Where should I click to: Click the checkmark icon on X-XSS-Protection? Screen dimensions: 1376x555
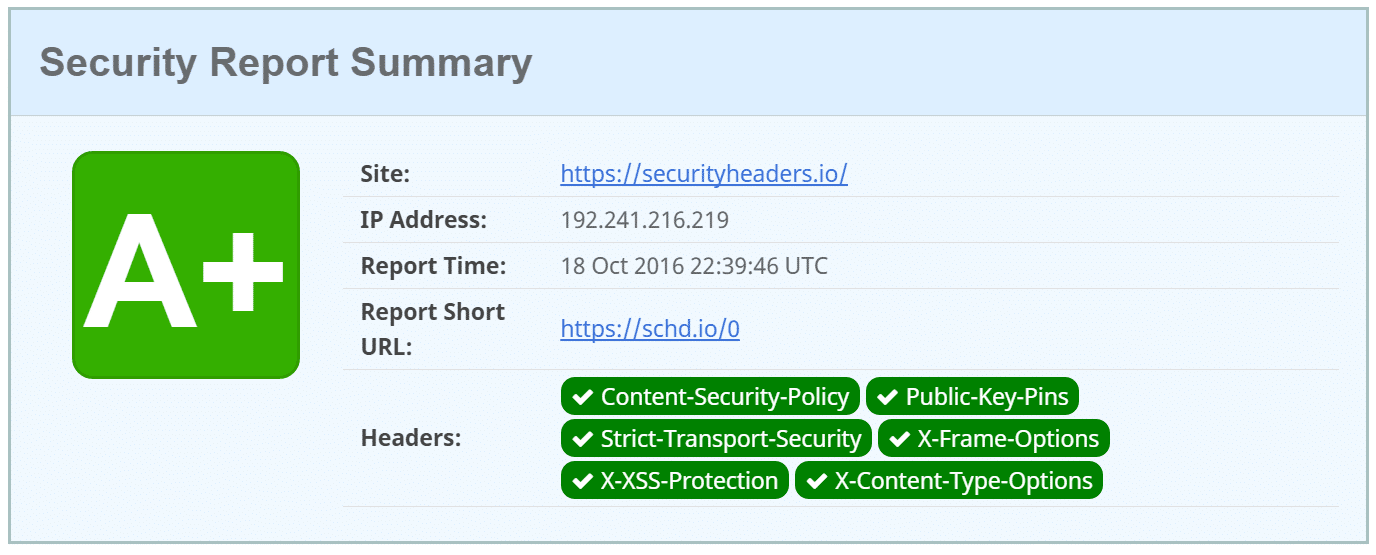[x=582, y=481]
